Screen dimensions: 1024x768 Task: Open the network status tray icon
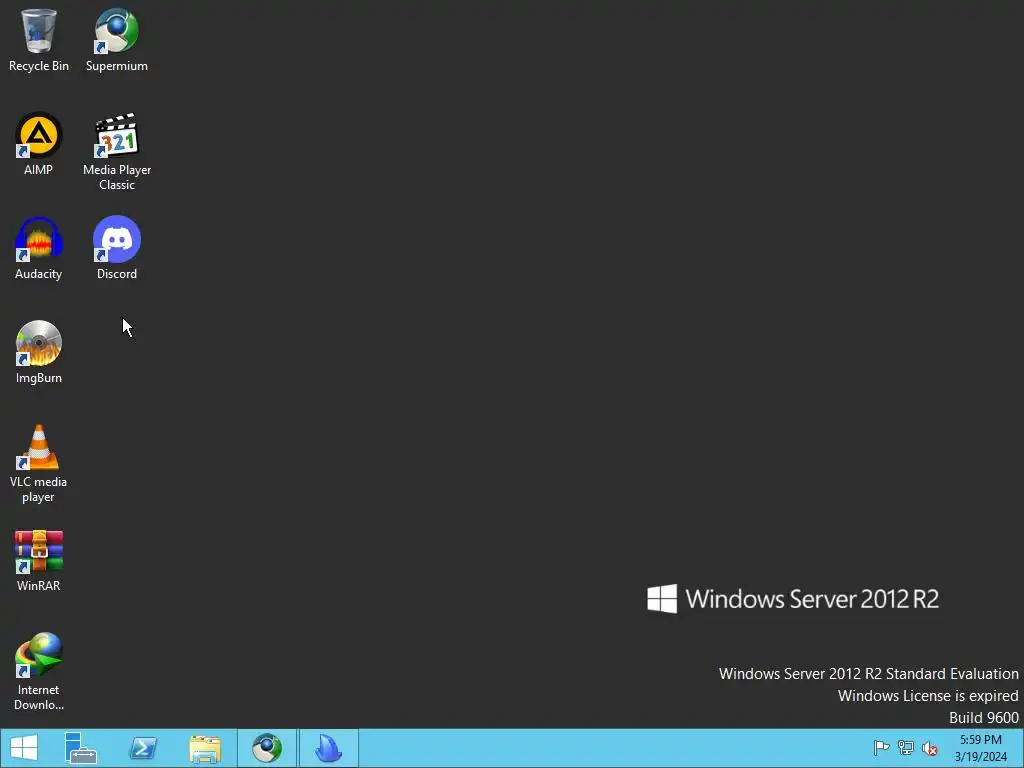[906, 748]
